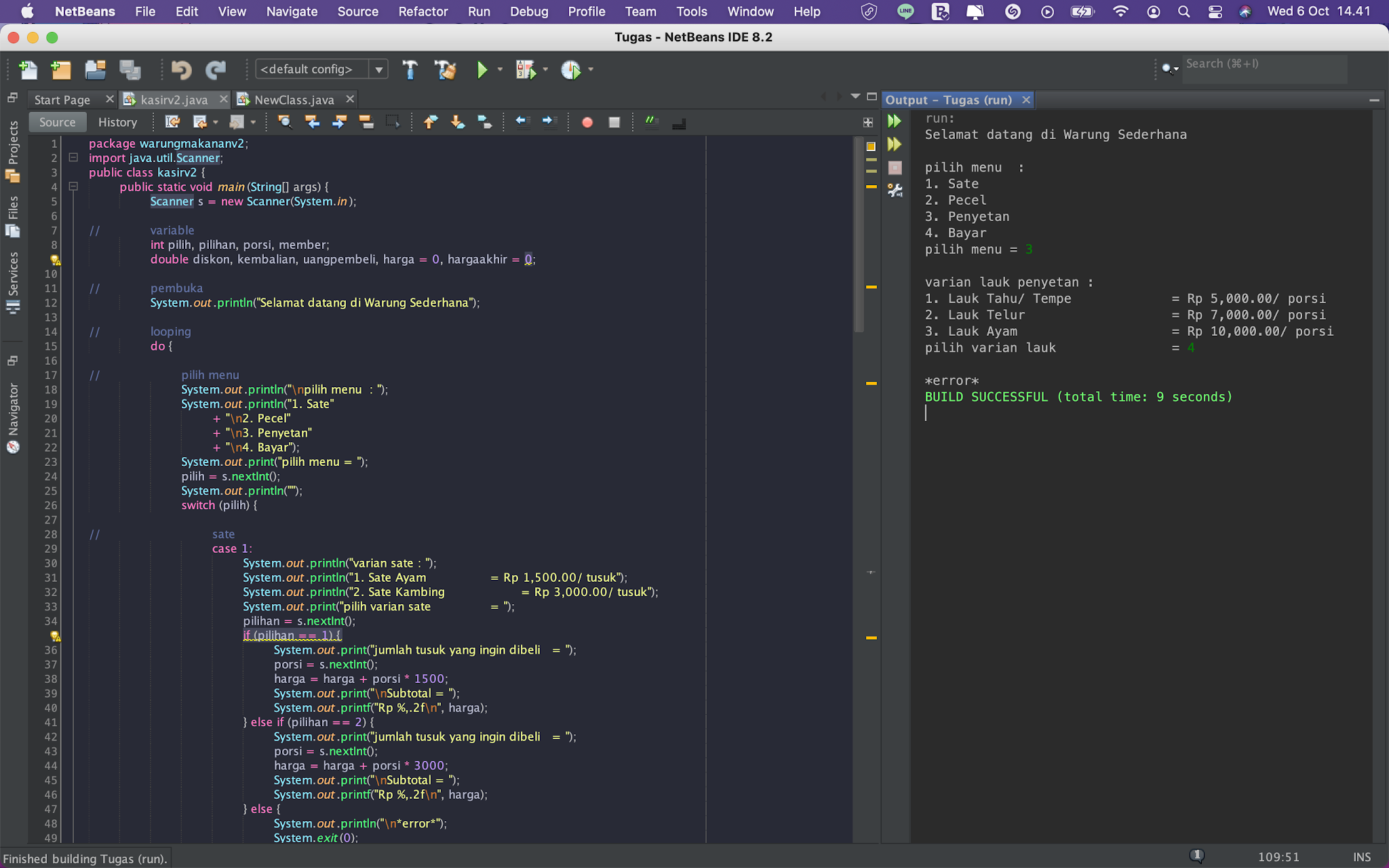Click the Last Edit icon in editor toolbar

point(172,122)
